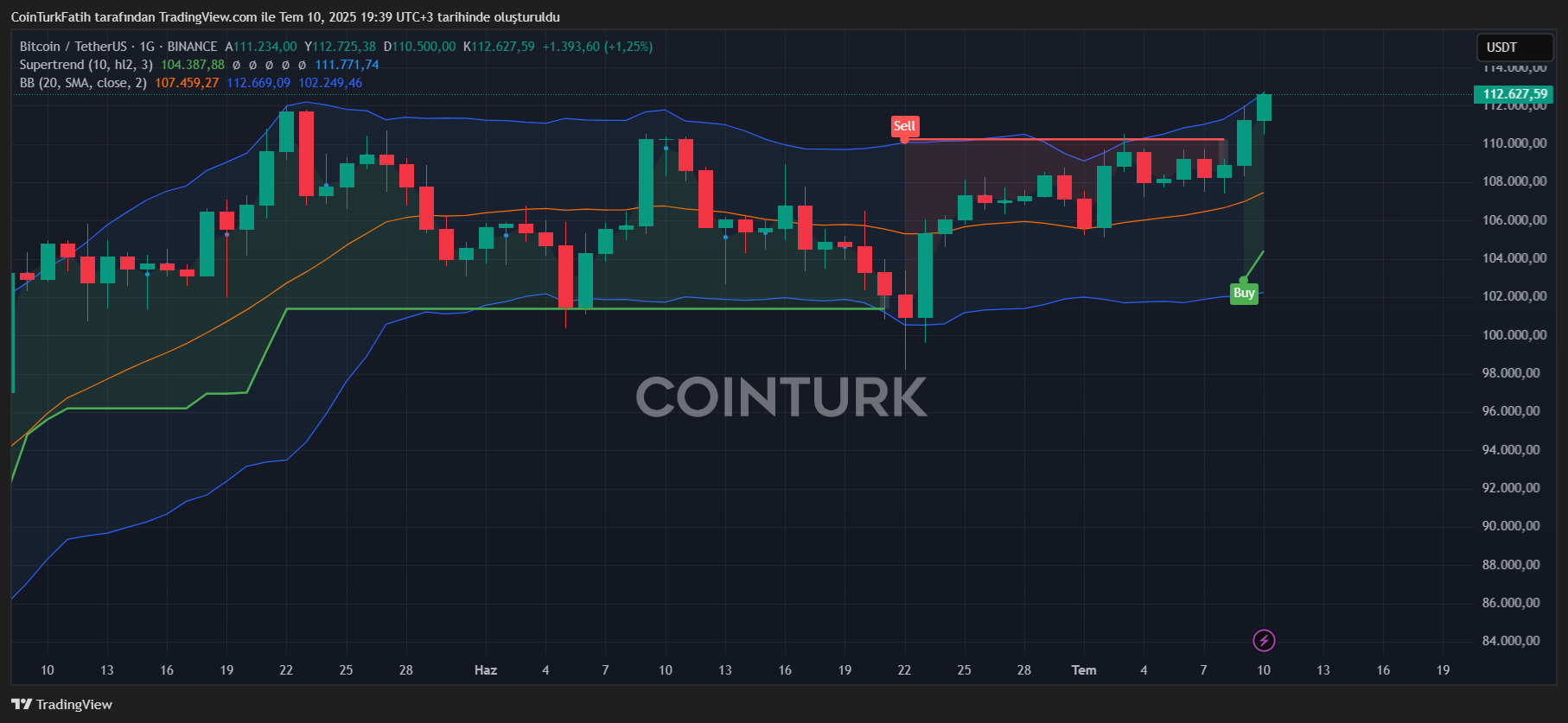Click the 88.000,00 price axis label
The width and height of the screenshot is (1568, 723).
pyautogui.click(x=1511, y=565)
